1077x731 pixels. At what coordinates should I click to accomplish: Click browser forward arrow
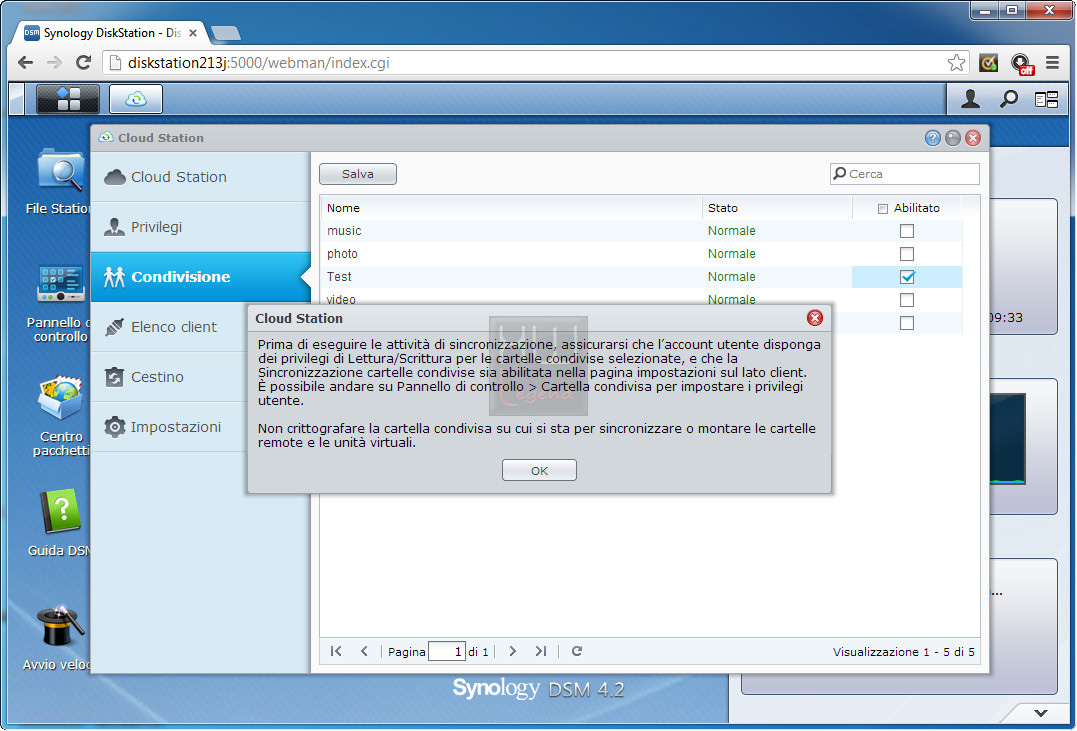click(54, 63)
